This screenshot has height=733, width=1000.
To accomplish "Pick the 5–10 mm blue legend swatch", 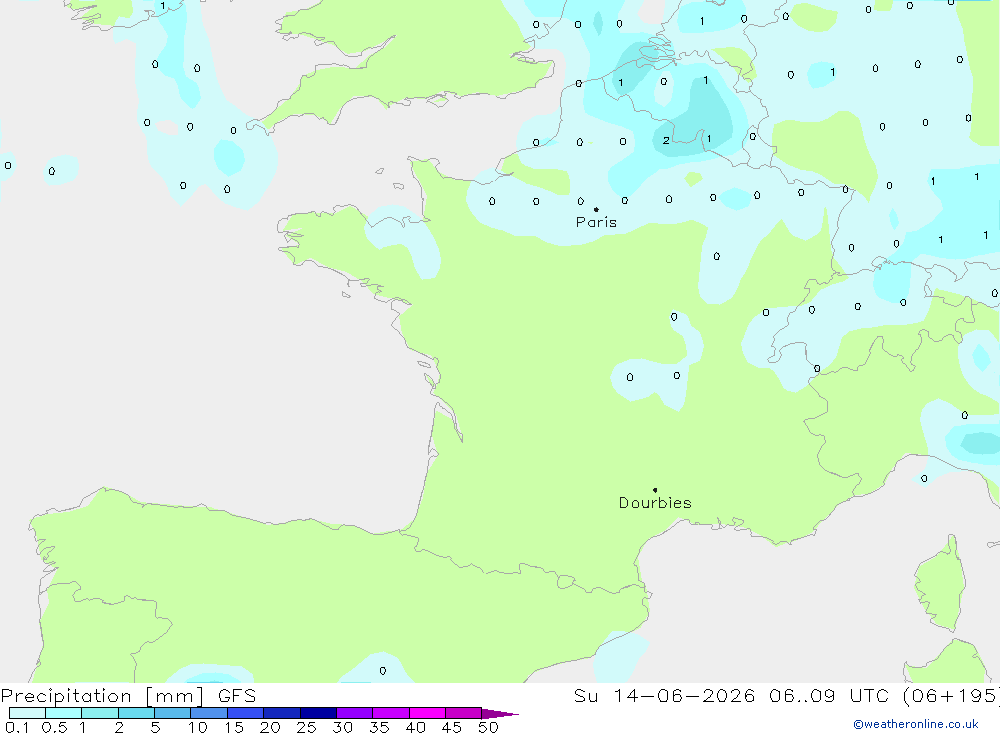I will [x=173, y=713].
